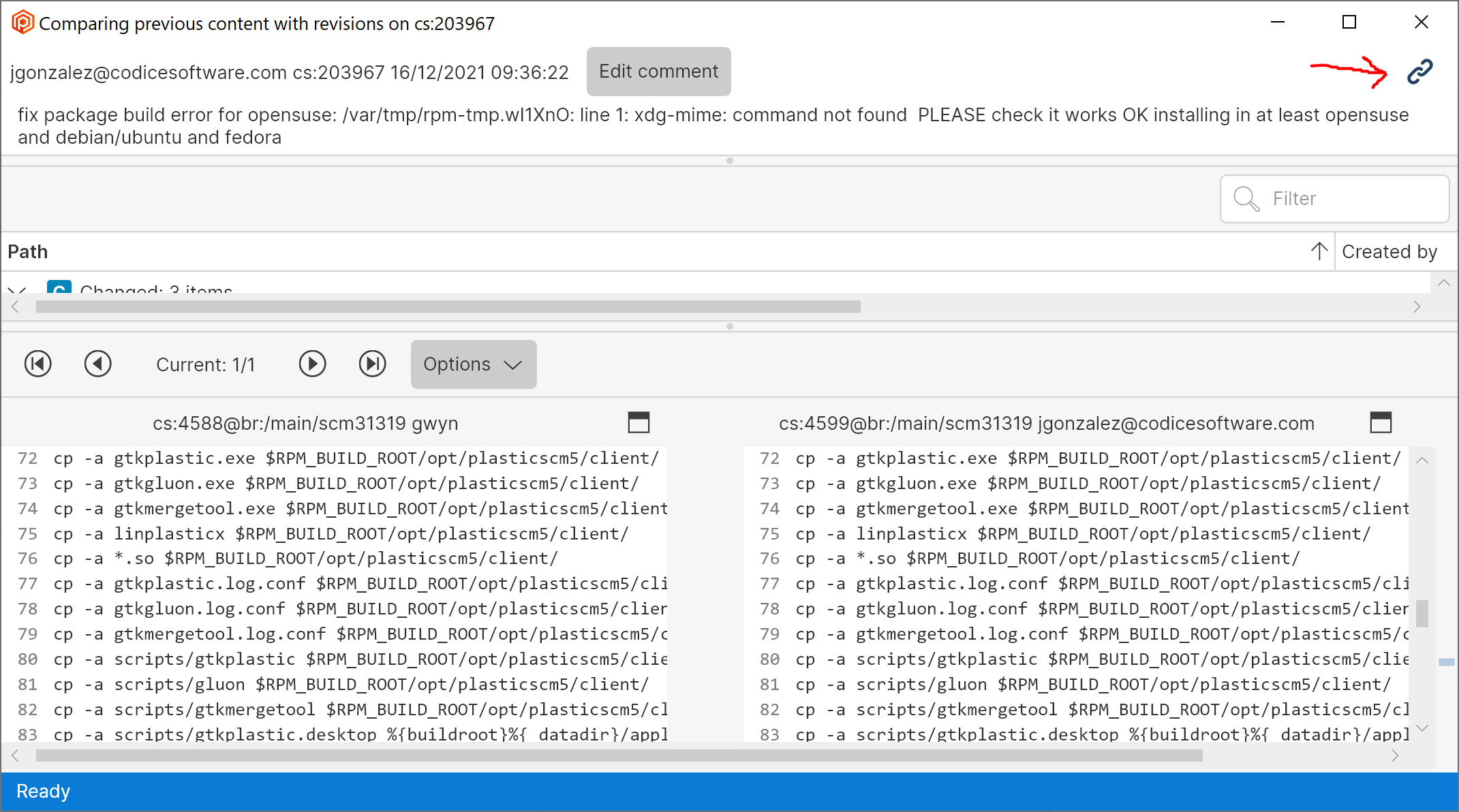Click the ascending sort arrow on Path column
This screenshot has height=812, width=1459.
click(x=1321, y=251)
